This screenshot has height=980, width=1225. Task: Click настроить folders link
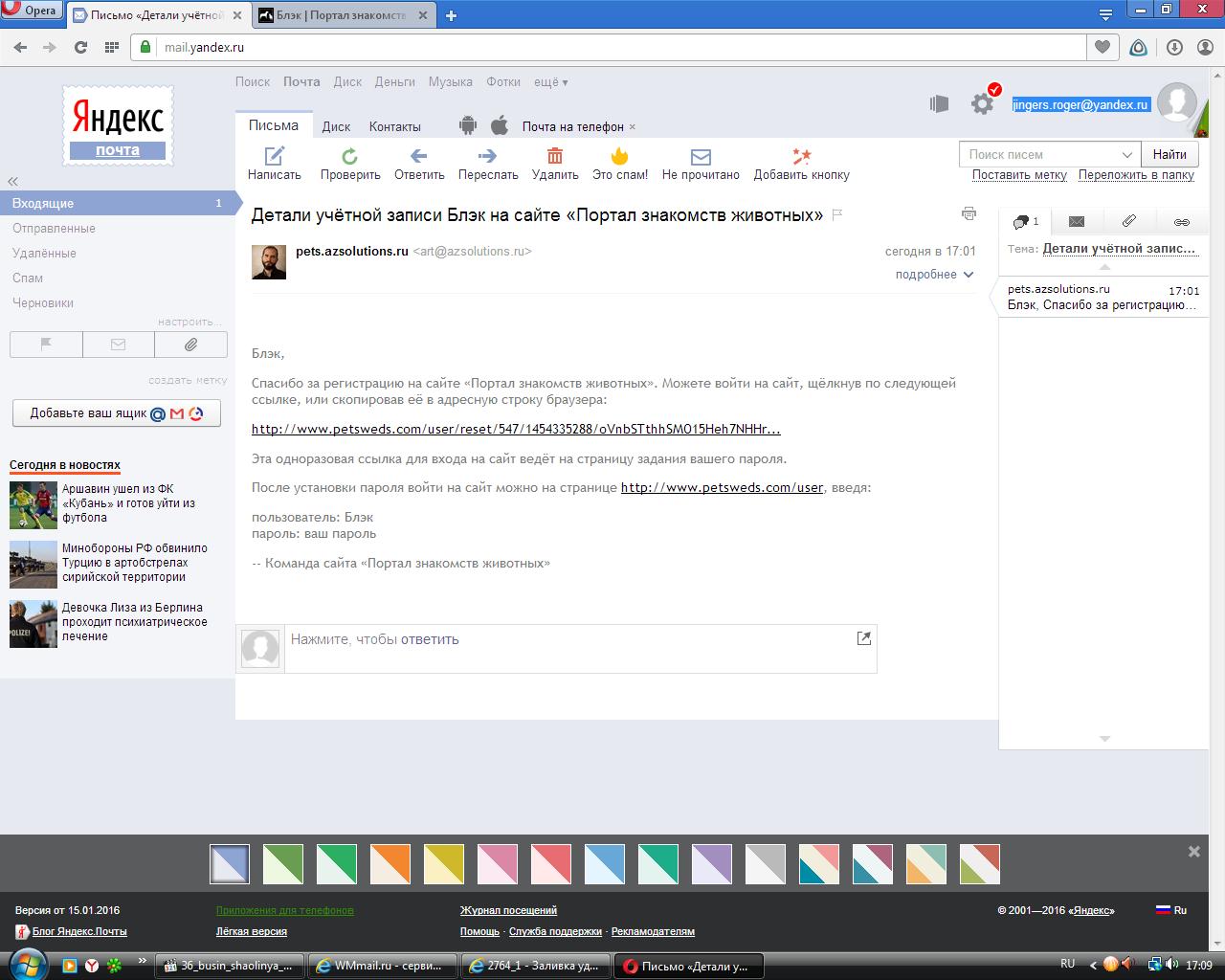pos(189,322)
